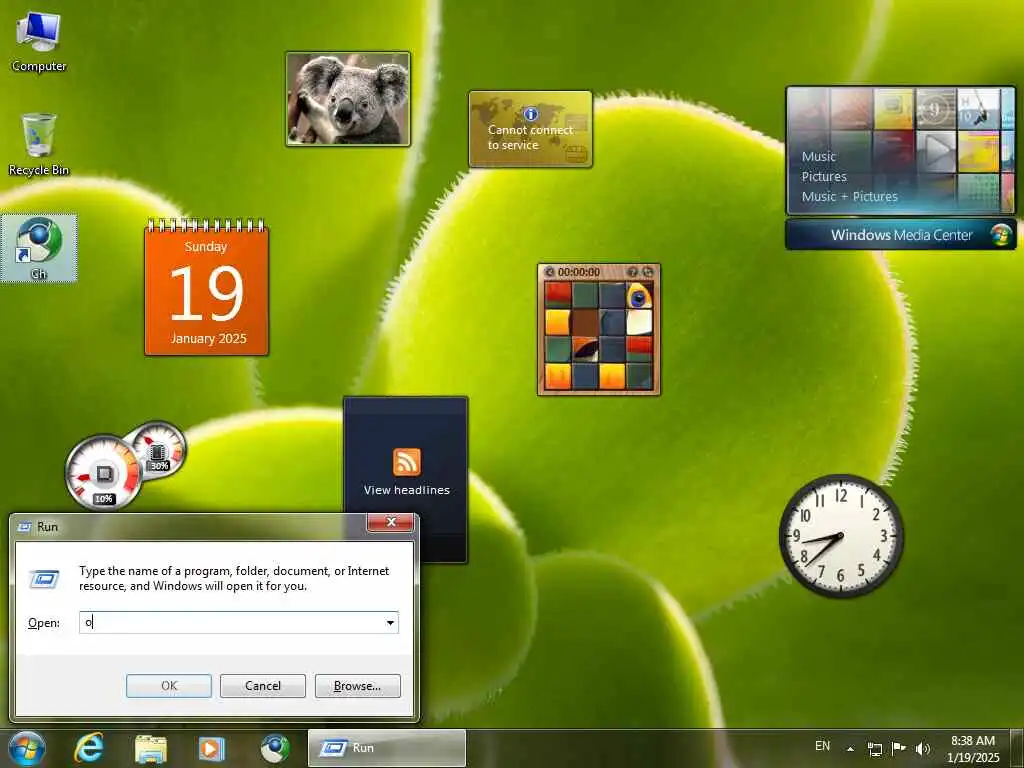Open the Action Center flag icon
Screen dimensions: 1024x768
pos(899,748)
